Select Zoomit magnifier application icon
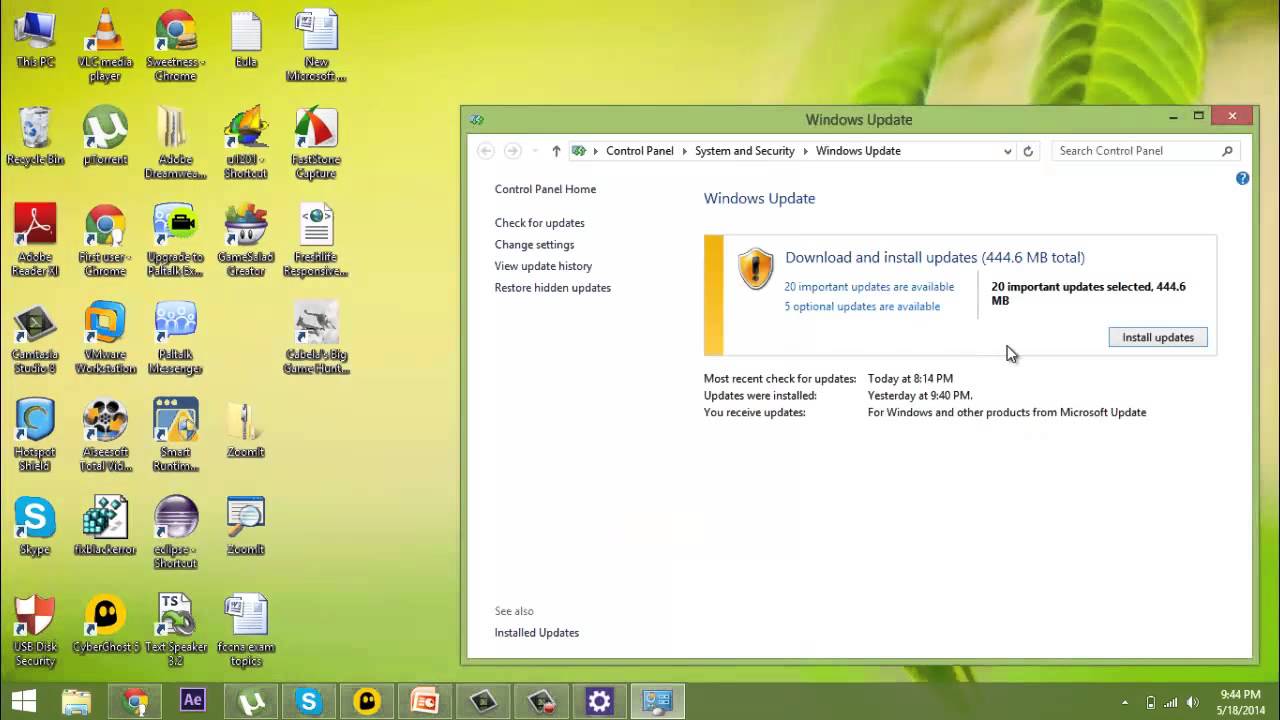 pyautogui.click(x=246, y=527)
